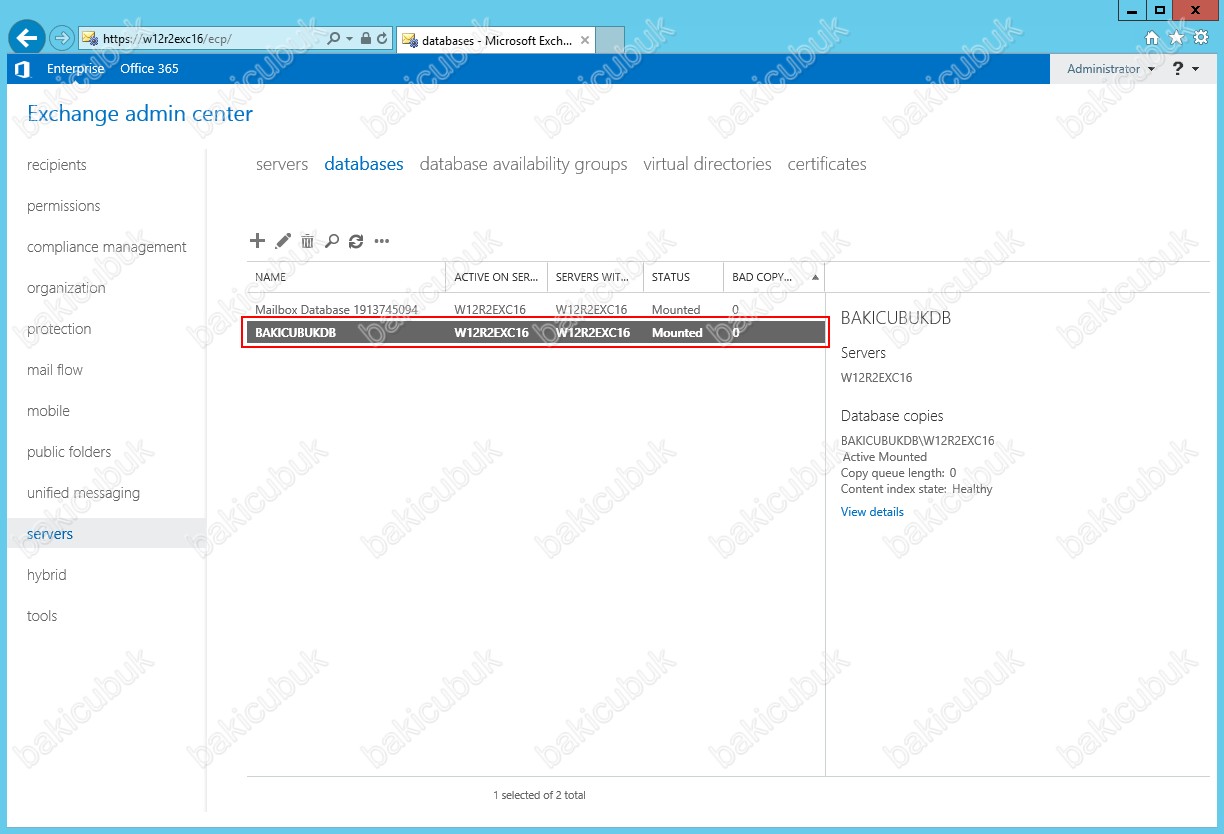Sort by BAD COPY column arrow

[x=815, y=277]
